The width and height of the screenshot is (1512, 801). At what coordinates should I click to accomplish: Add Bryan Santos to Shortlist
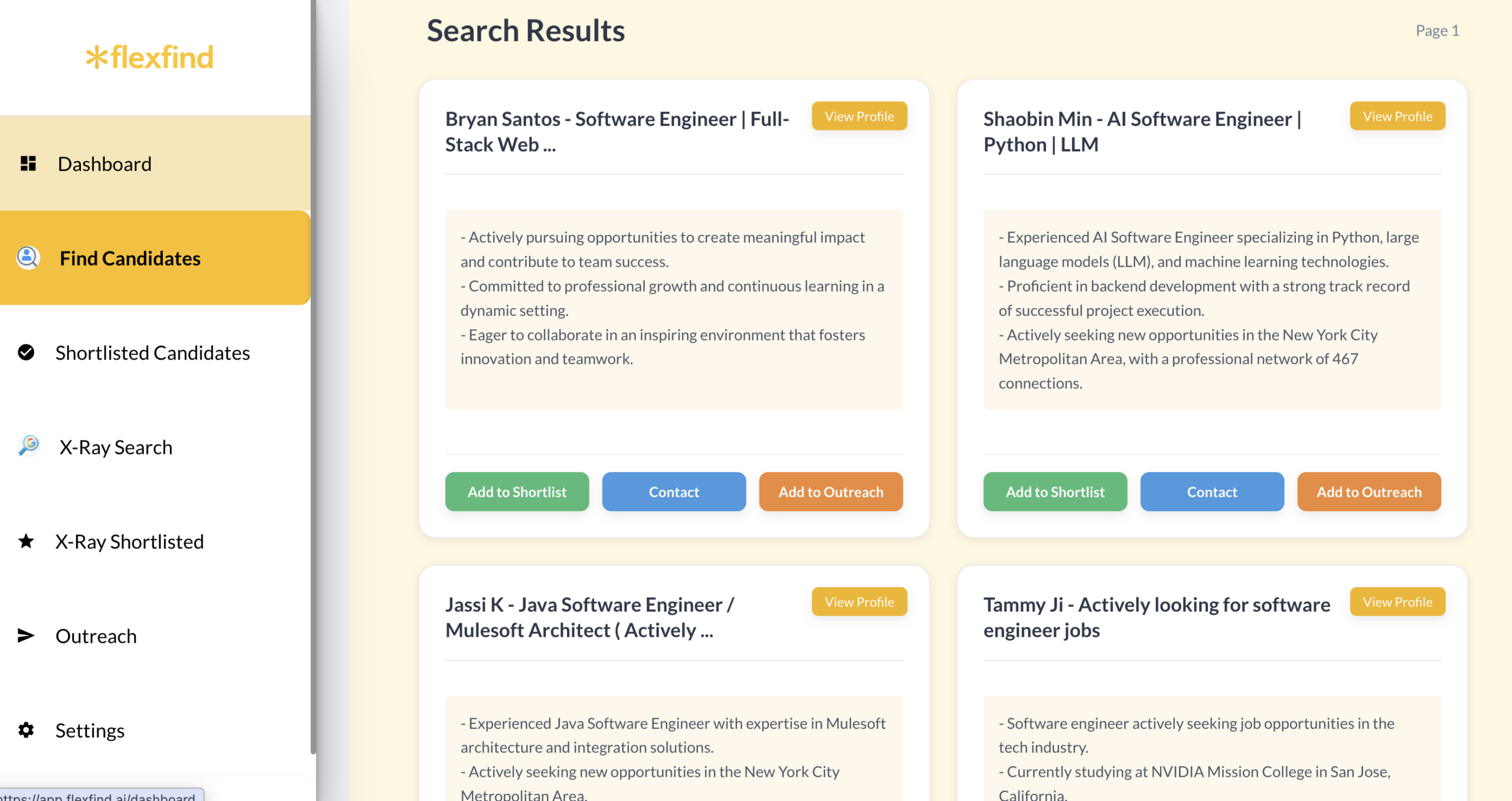[517, 492]
